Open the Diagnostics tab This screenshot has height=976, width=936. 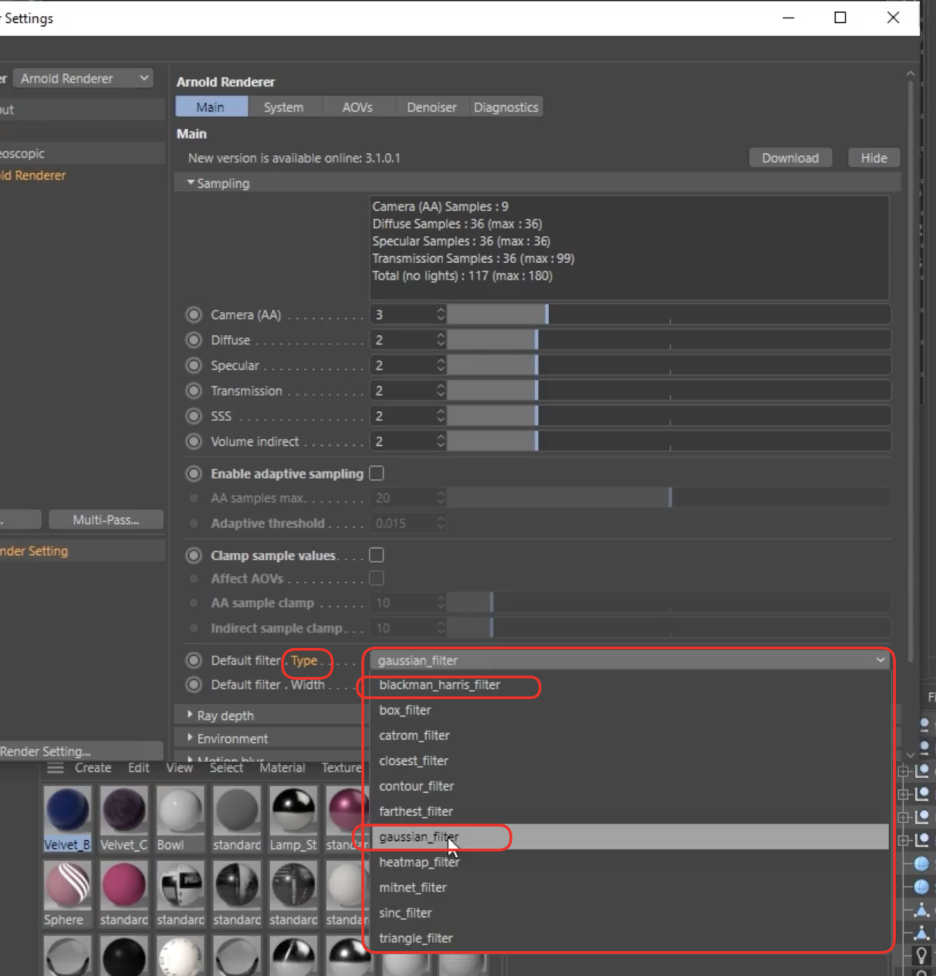505,107
